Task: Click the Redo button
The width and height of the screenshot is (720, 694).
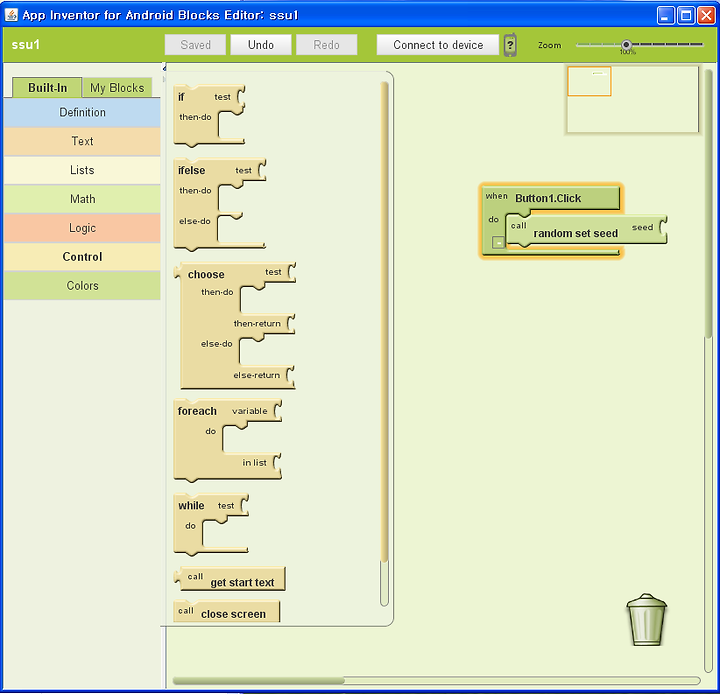Action: click(x=326, y=45)
